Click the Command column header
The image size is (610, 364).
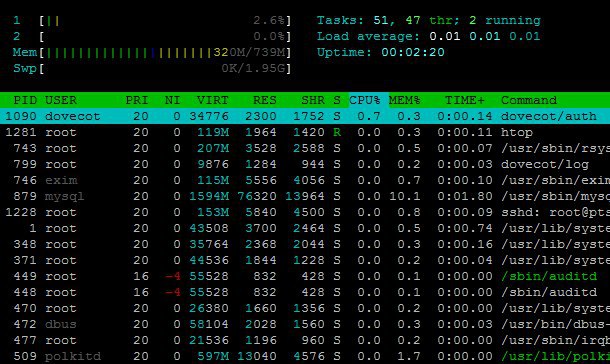529,100
